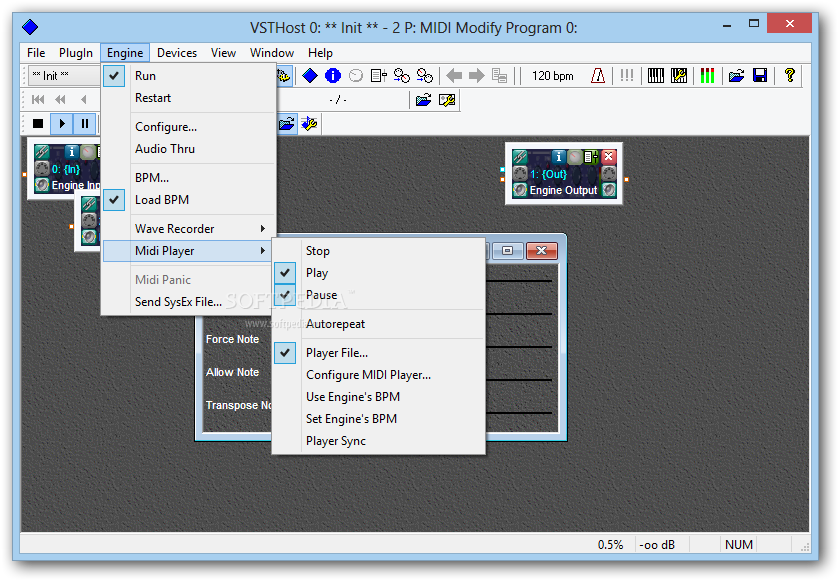The image size is (839, 581).
Task: Click chain link icon on Engine Input module
Action: pos(42,152)
